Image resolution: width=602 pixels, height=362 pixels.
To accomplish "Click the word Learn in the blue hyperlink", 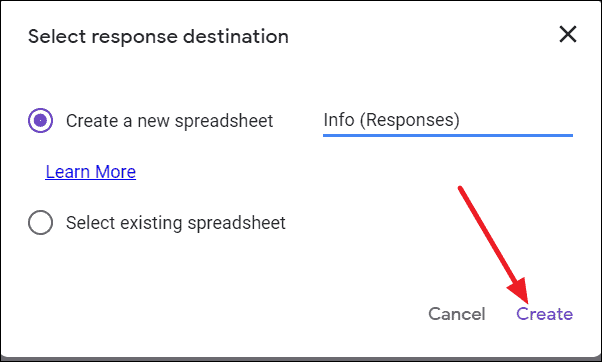I will tap(68, 172).
